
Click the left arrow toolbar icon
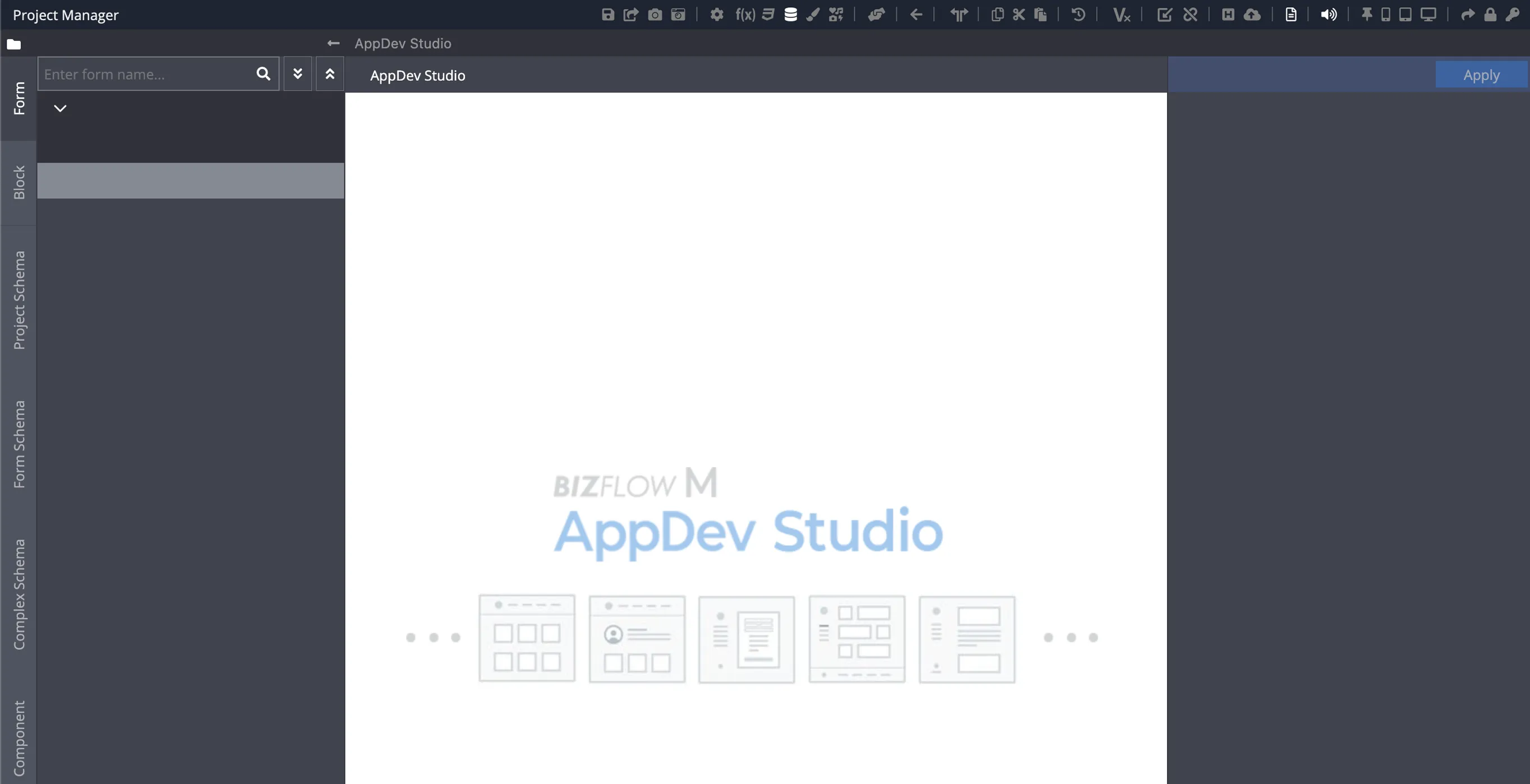tap(916, 14)
